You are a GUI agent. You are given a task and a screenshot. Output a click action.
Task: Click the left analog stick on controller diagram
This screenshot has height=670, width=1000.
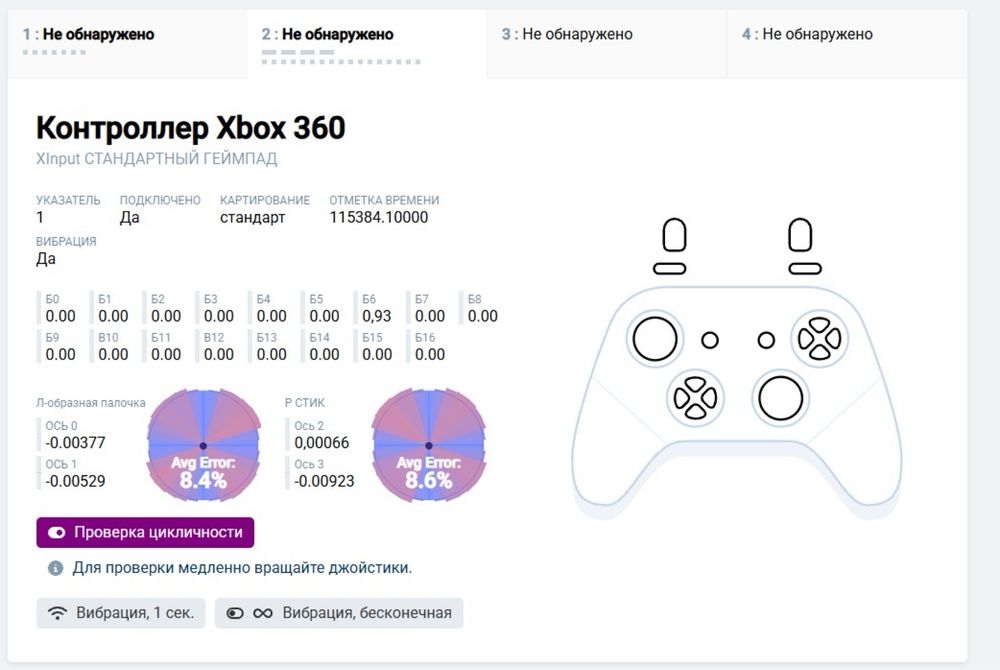(x=655, y=339)
